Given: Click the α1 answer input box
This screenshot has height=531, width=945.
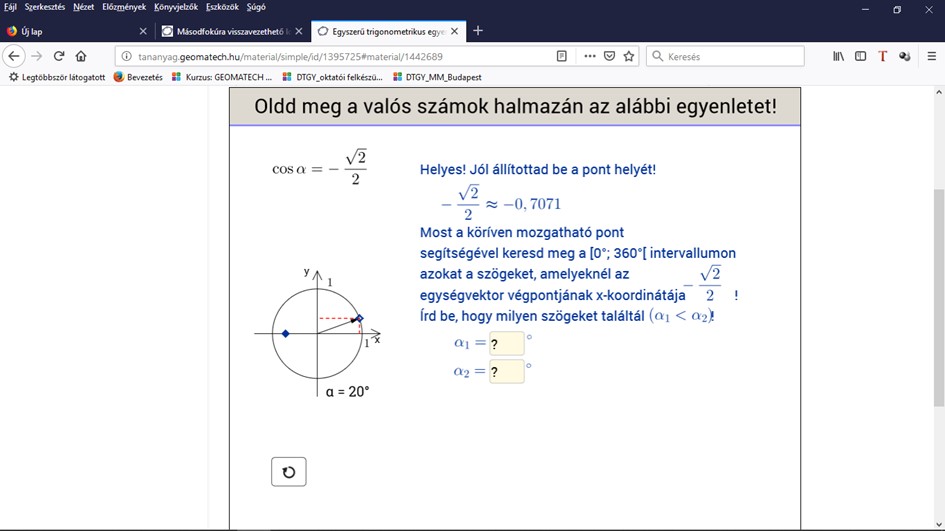Looking at the screenshot, I should pos(506,344).
